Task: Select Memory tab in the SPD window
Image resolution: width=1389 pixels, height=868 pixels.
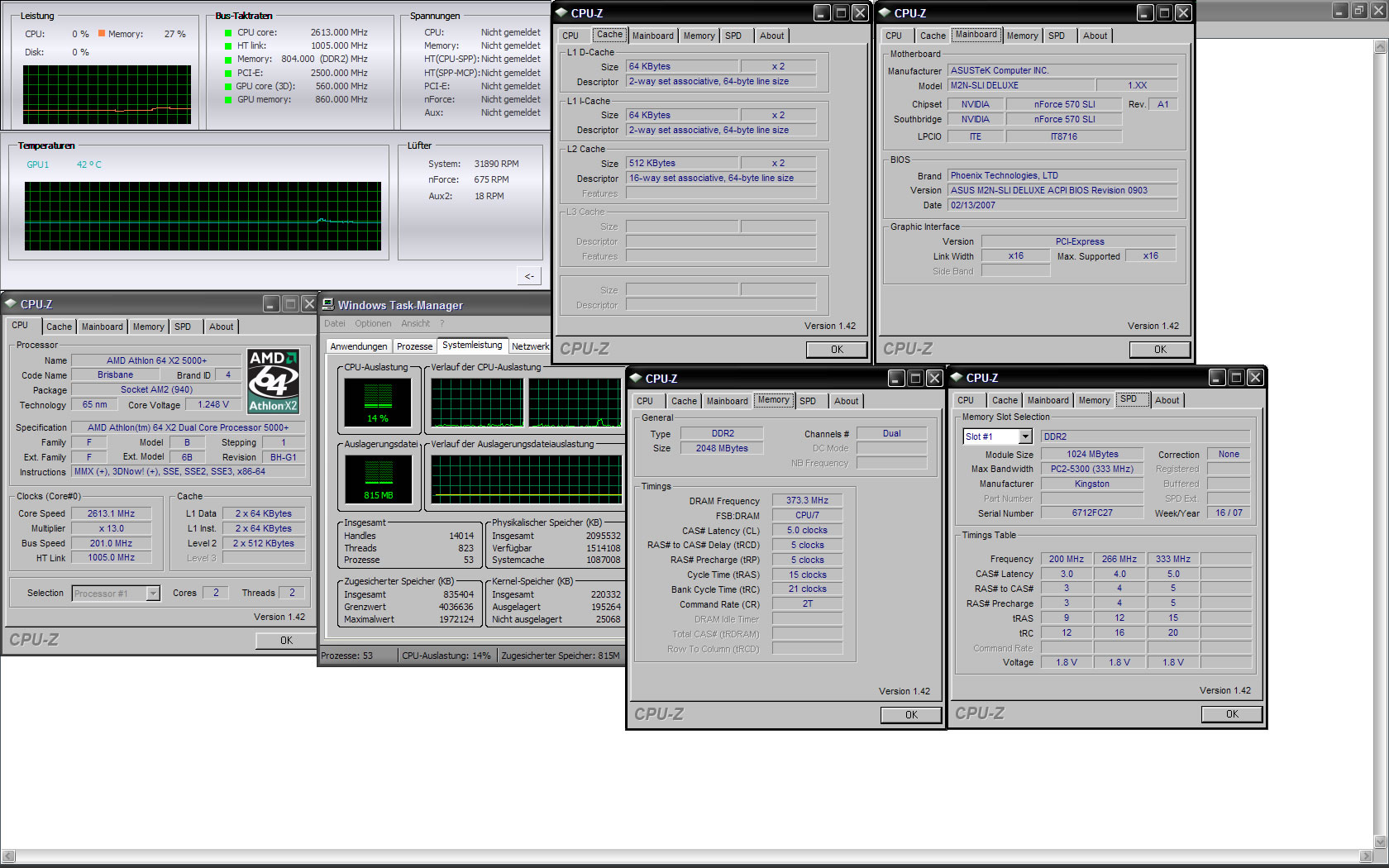Action: pyautogui.click(x=1094, y=400)
